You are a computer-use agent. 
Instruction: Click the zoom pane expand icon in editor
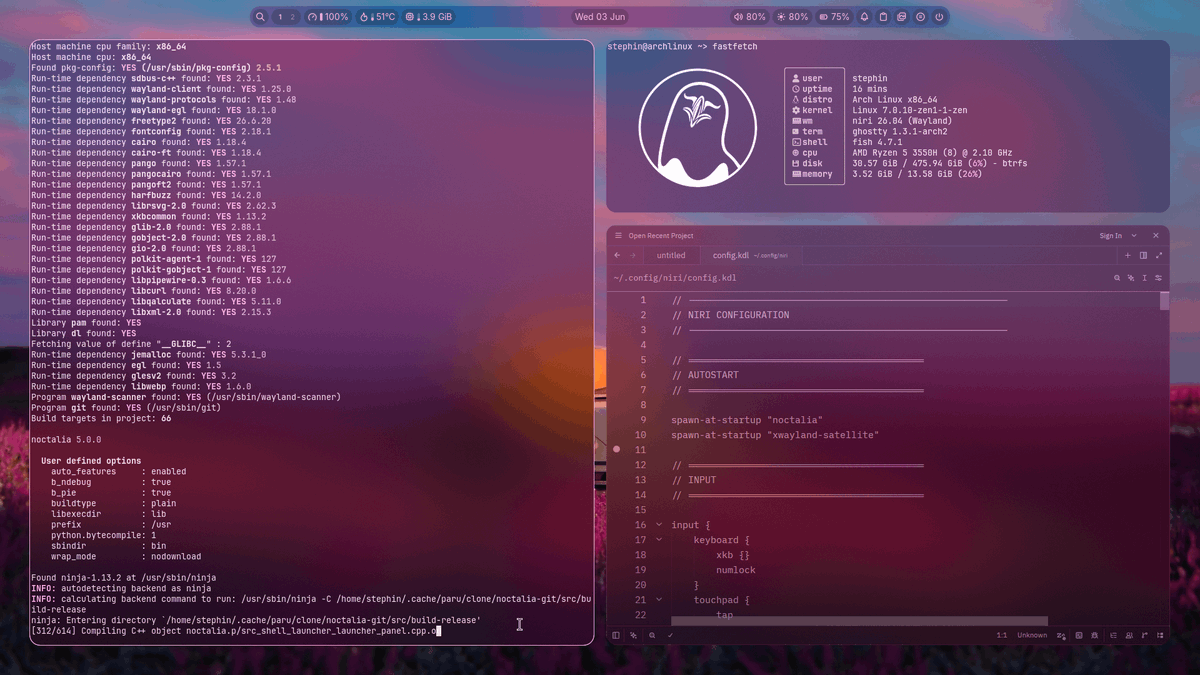pyautogui.click(x=1159, y=255)
